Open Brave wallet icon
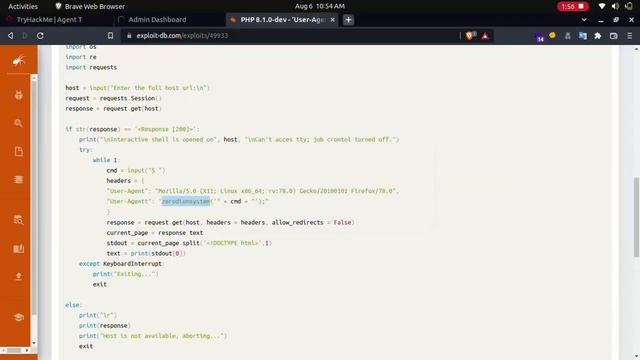The width and height of the screenshot is (640, 360). (613, 36)
